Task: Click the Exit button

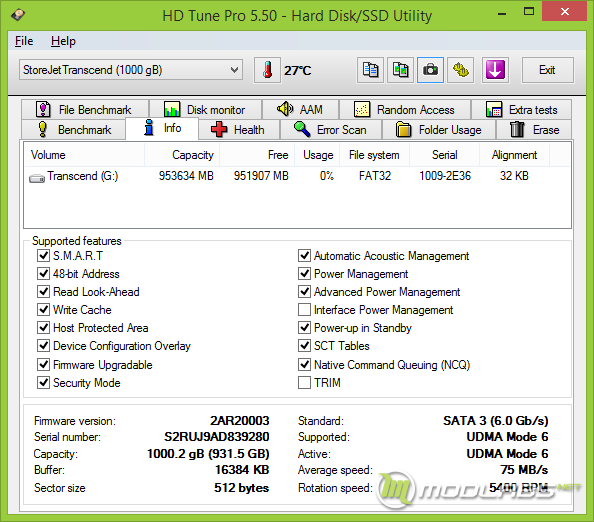Action: click(547, 70)
